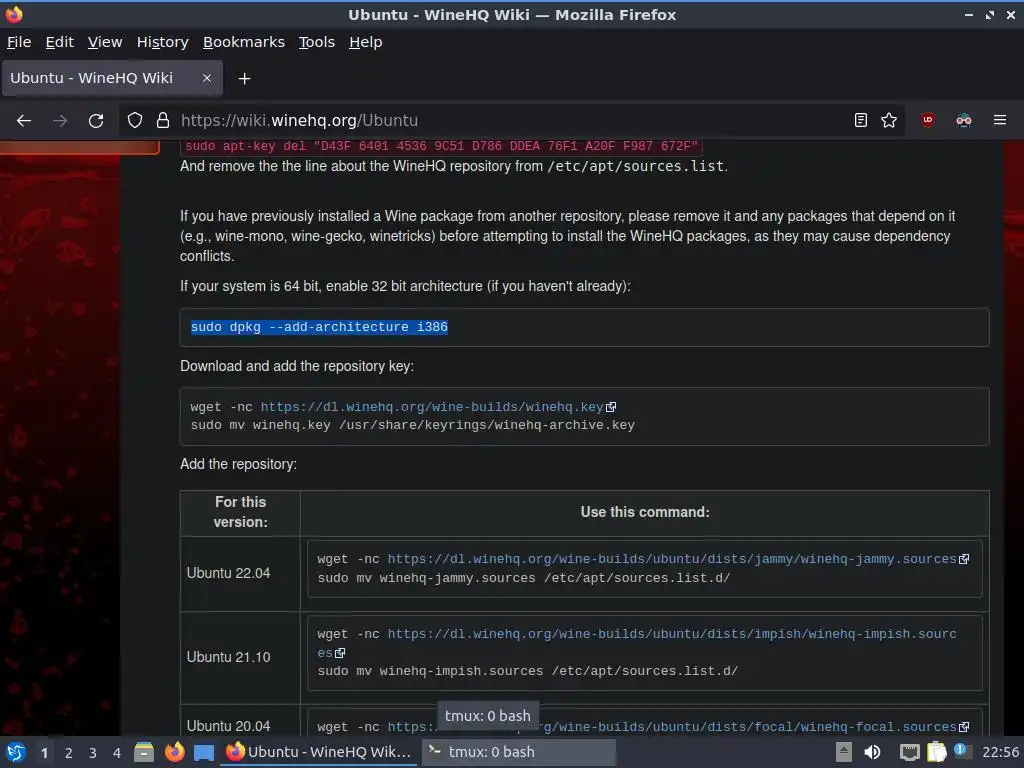Screen dimensions: 1024x768
Task: Open the View menu
Action: 105,42
